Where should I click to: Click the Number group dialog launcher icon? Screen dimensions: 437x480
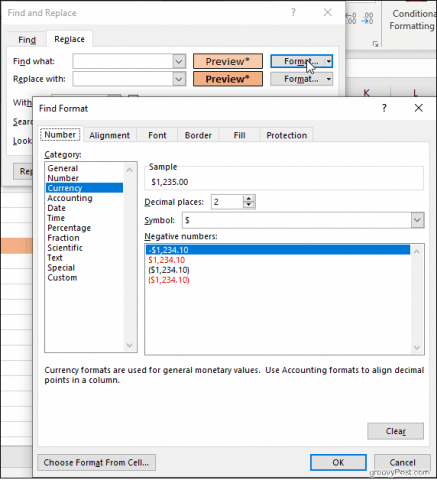click(x=375, y=44)
